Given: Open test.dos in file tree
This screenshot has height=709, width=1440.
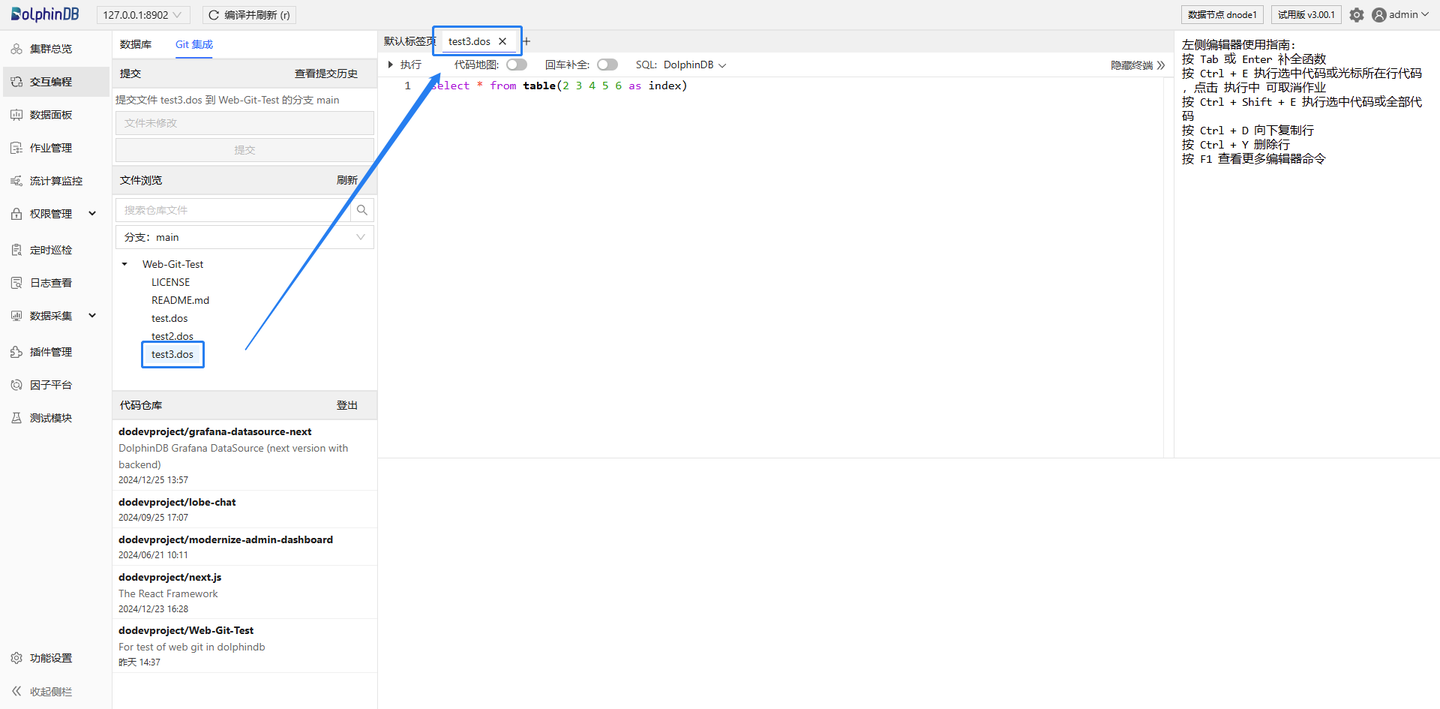Looking at the screenshot, I should tap(170, 319).
